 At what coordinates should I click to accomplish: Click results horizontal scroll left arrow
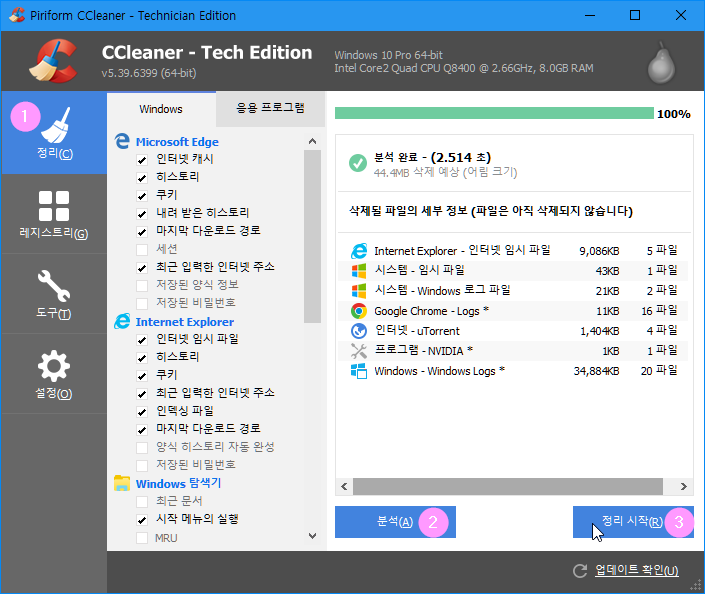(344, 487)
